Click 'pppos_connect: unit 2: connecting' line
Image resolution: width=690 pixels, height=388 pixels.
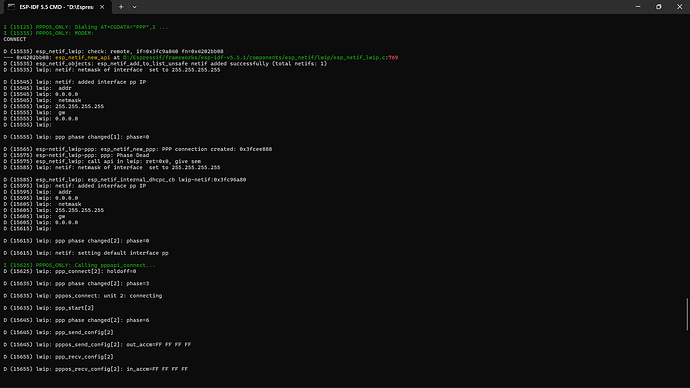coord(83,296)
